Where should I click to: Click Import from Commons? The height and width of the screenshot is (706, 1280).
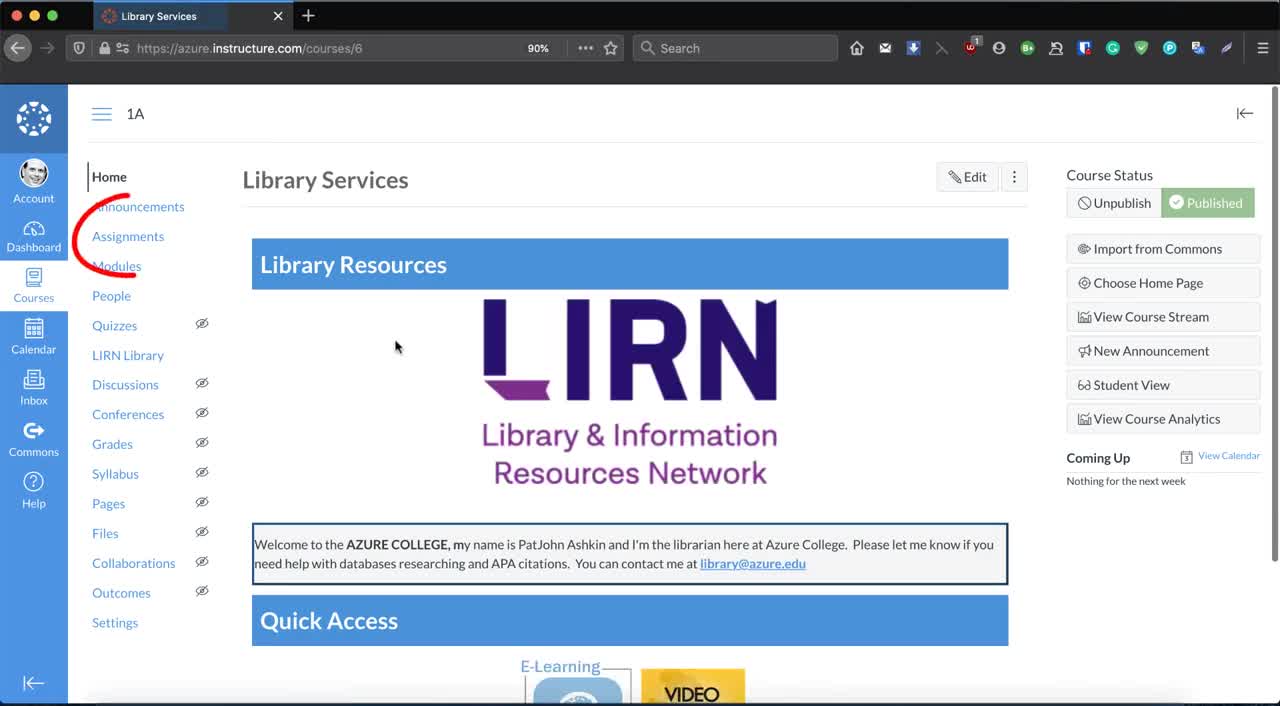click(1163, 249)
